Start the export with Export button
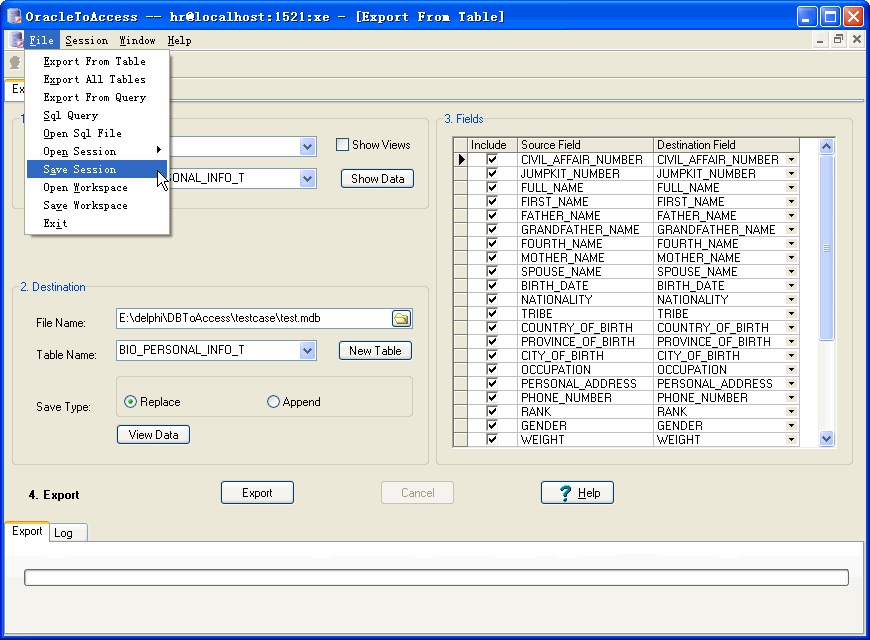This screenshot has height=640, width=870. point(257,493)
